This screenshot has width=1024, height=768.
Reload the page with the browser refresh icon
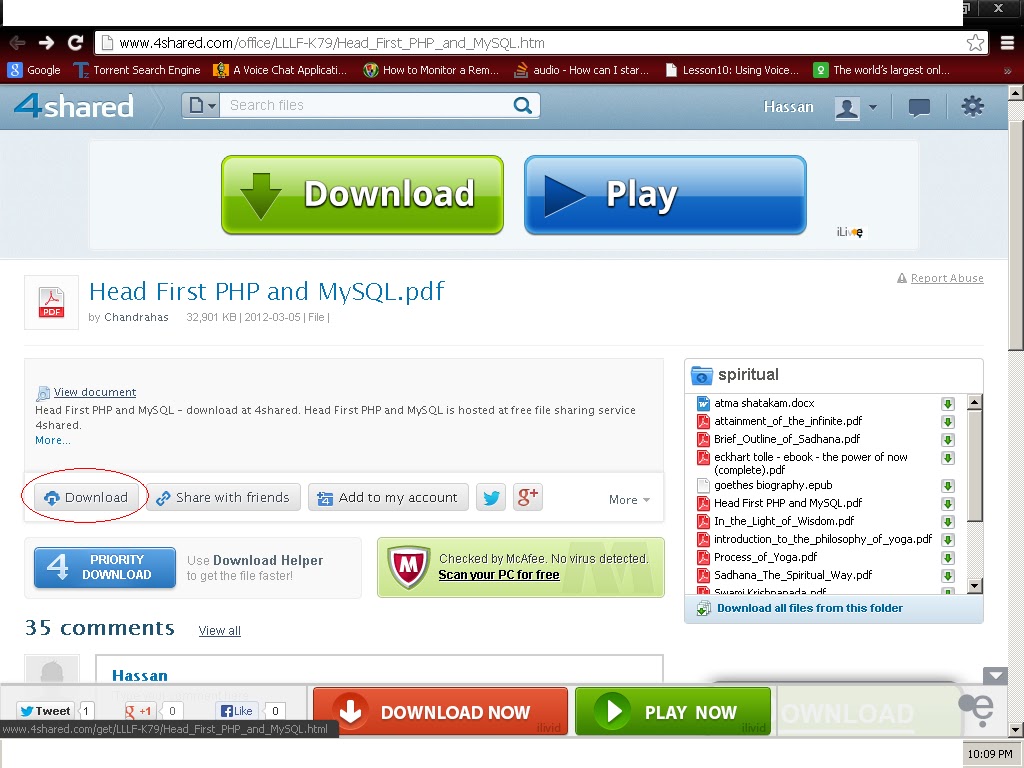[75, 43]
